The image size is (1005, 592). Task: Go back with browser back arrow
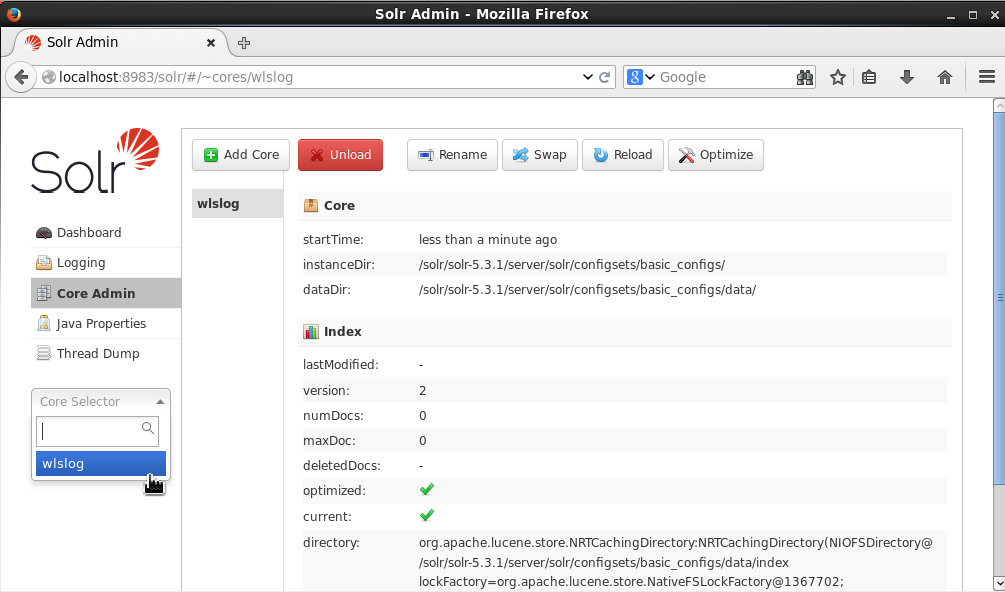coord(21,78)
